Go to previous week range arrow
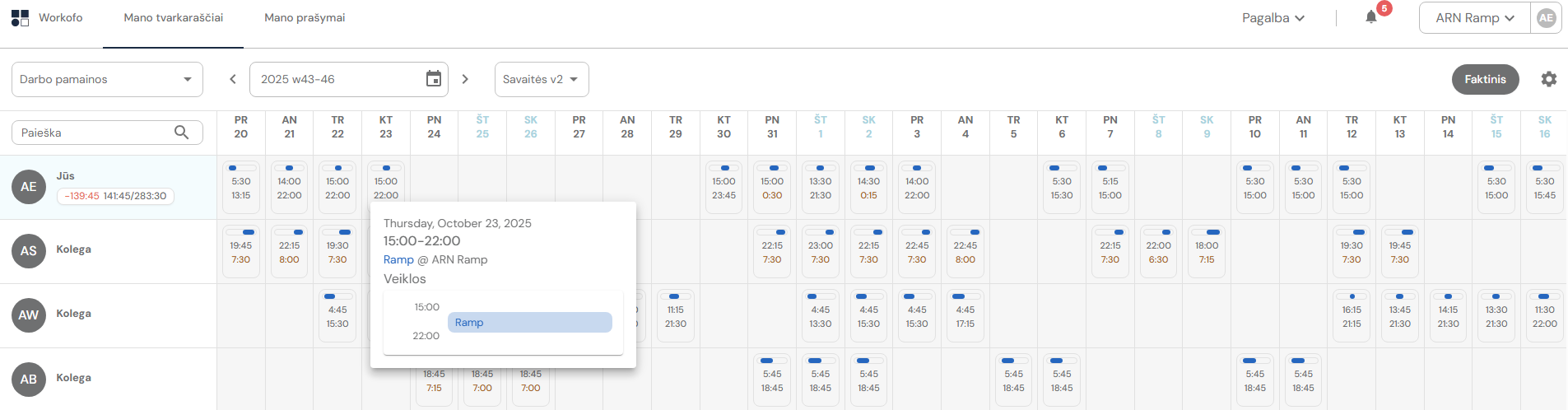The height and width of the screenshot is (410, 1568). (233, 79)
